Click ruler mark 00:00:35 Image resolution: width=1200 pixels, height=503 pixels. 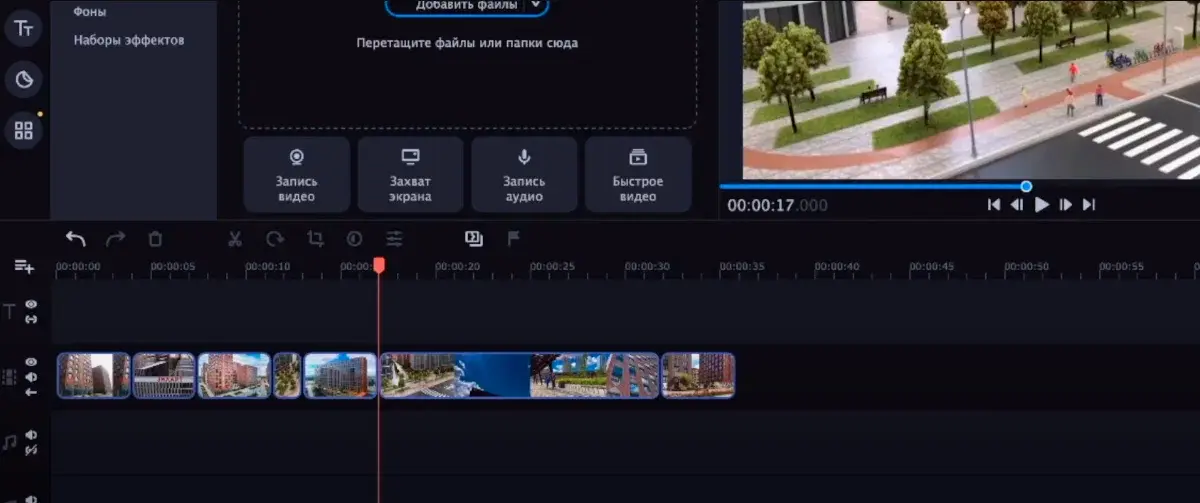[742, 267]
